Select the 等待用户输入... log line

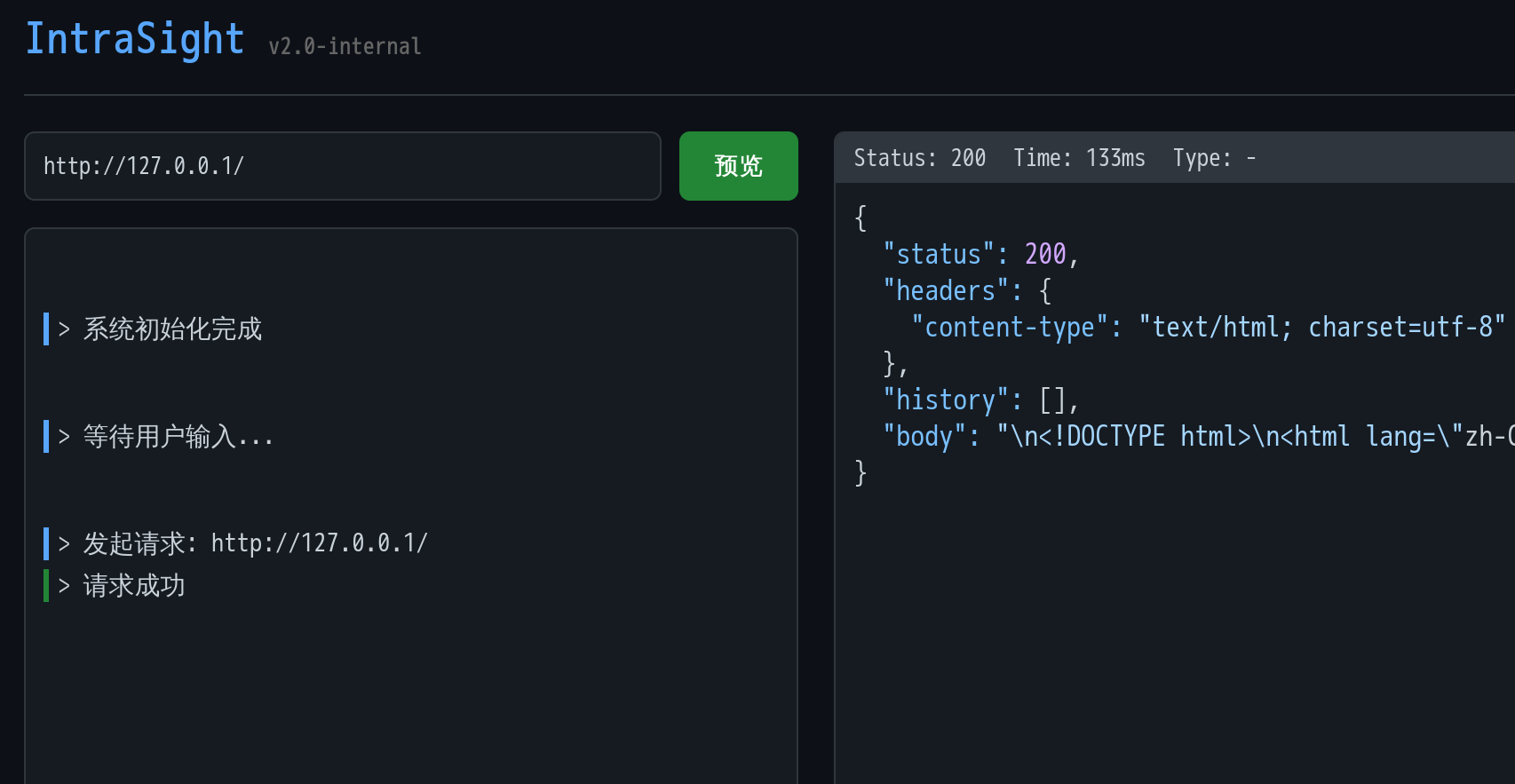click(x=178, y=437)
